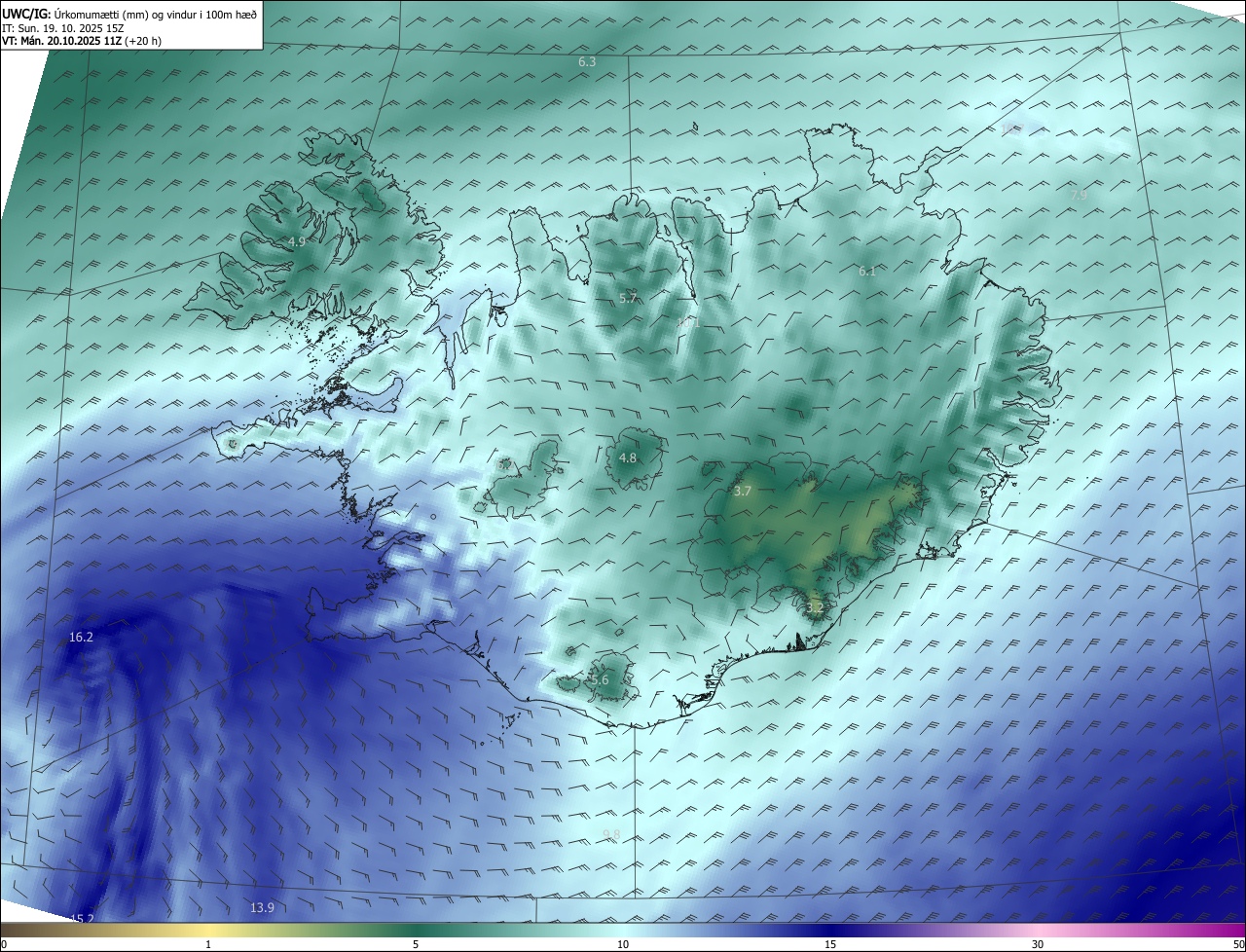Click the 7.9 value label off the northeast coast

(1079, 195)
